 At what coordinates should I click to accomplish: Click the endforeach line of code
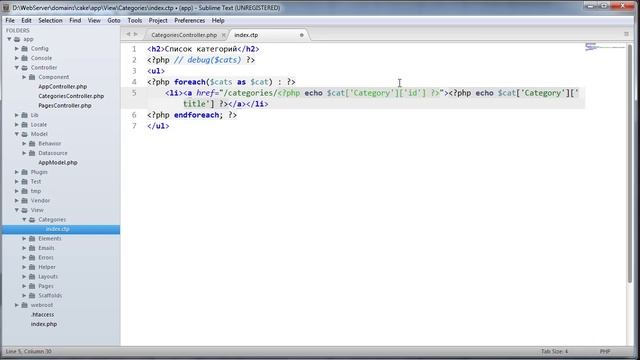[192, 115]
